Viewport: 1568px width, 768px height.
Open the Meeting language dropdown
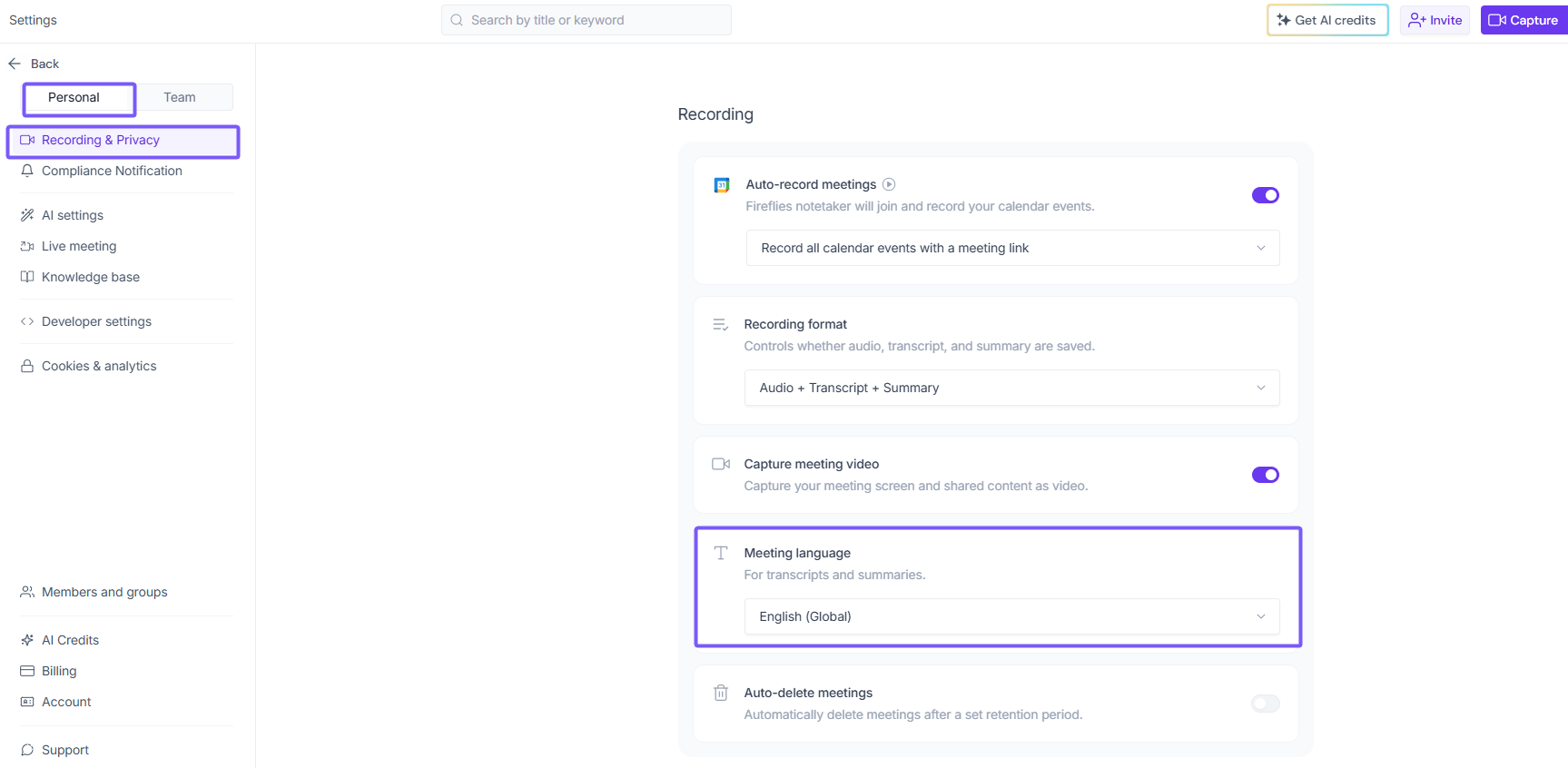[1011, 616]
